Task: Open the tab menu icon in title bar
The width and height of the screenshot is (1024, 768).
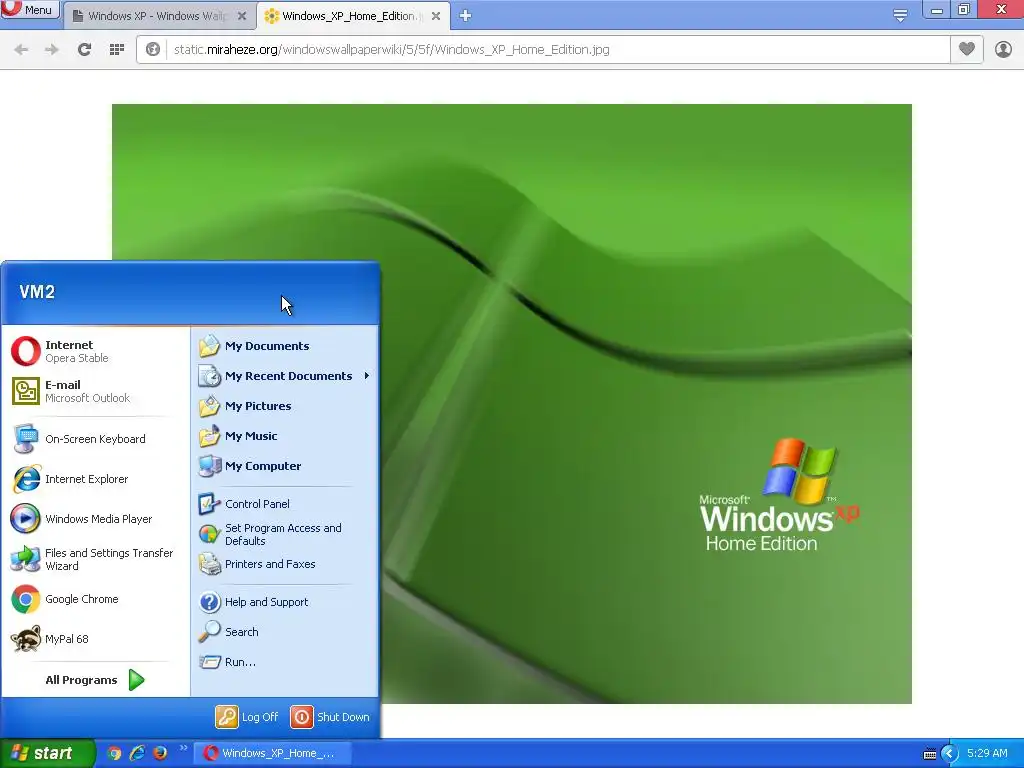Action: [x=900, y=16]
